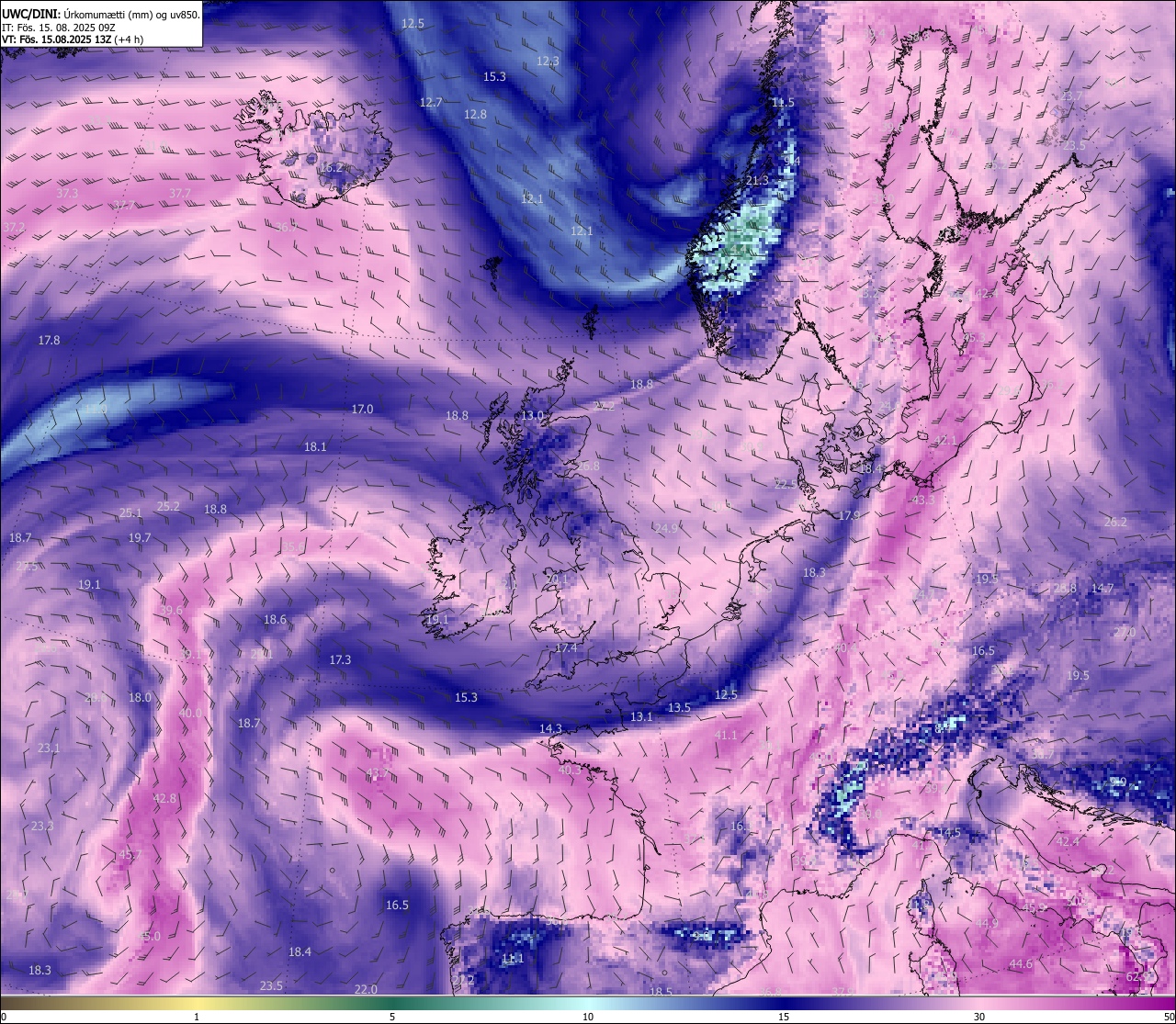
Task: Click the map value "12.3"
Action: (x=548, y=62)
